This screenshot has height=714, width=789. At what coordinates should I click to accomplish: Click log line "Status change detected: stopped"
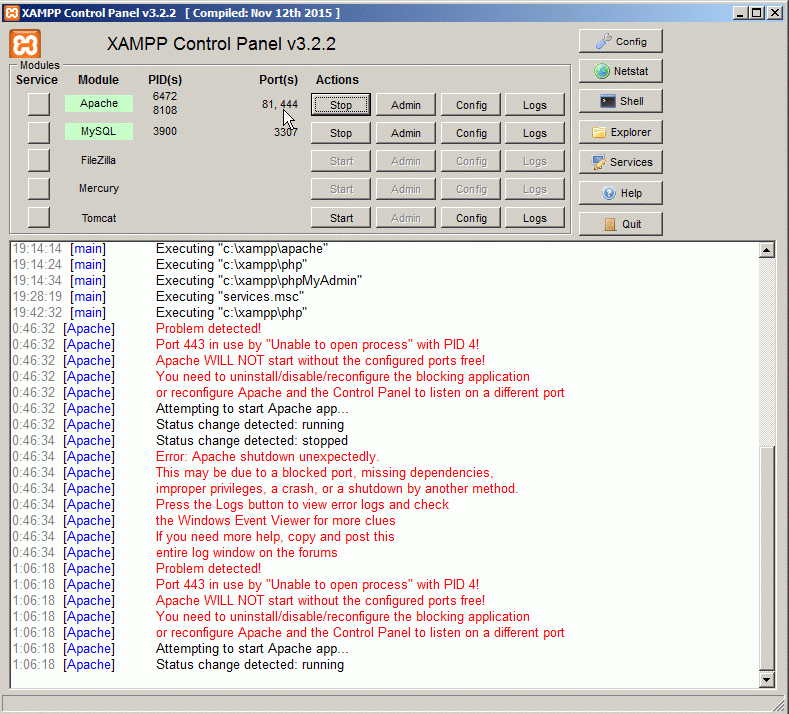coord(252,440)
